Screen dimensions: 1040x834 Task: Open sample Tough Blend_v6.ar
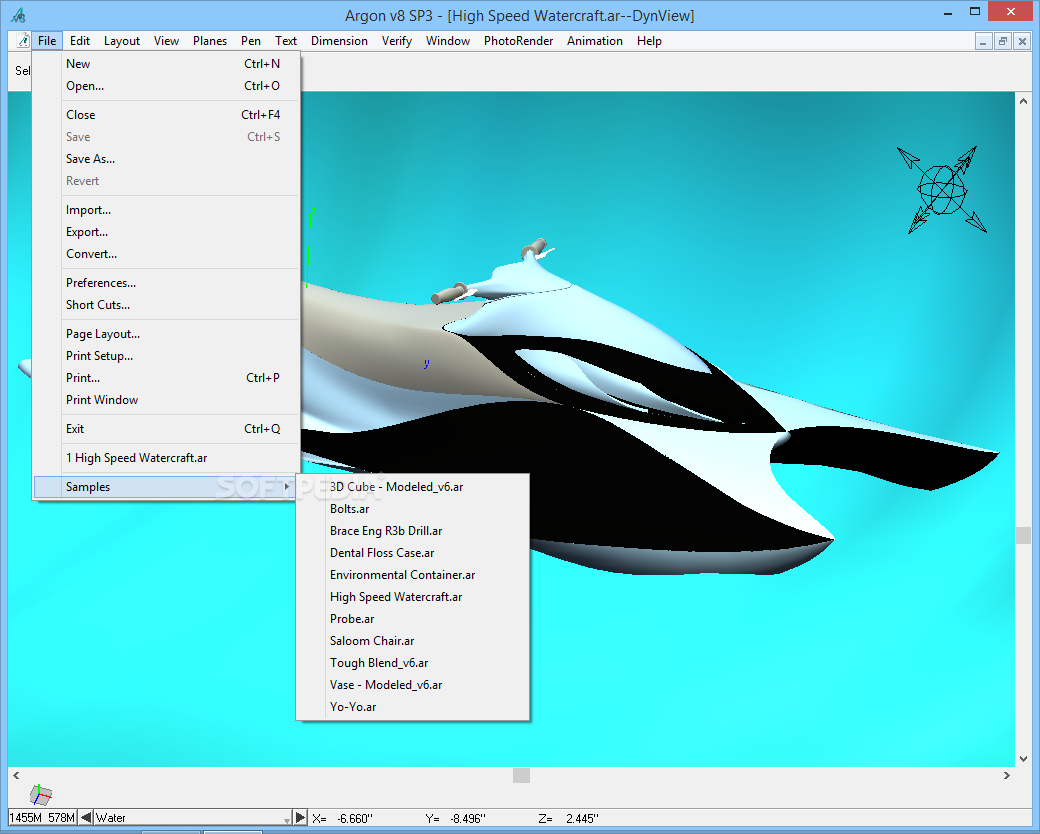click(x=413, y=662)
